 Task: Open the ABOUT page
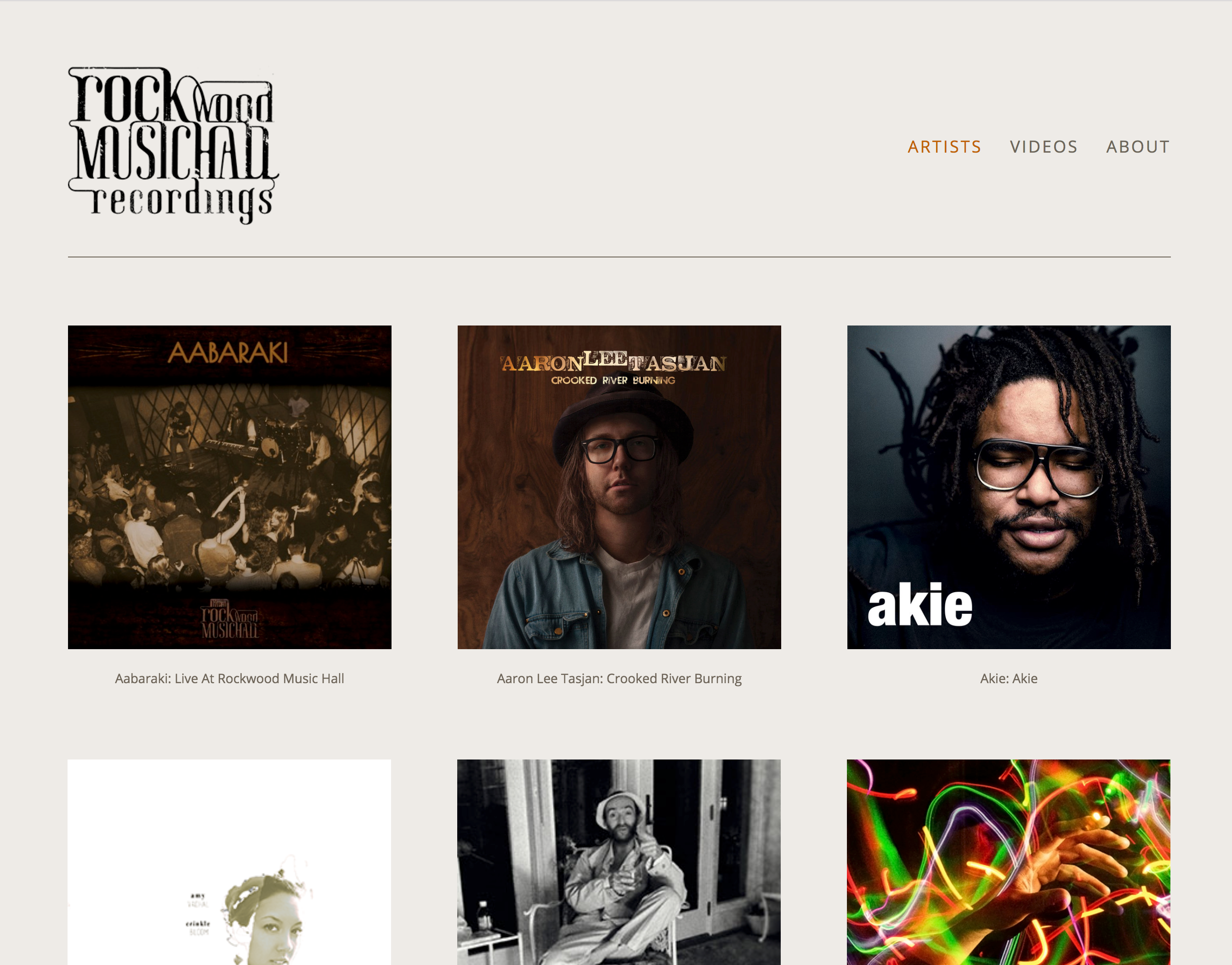pos(1138,147)
